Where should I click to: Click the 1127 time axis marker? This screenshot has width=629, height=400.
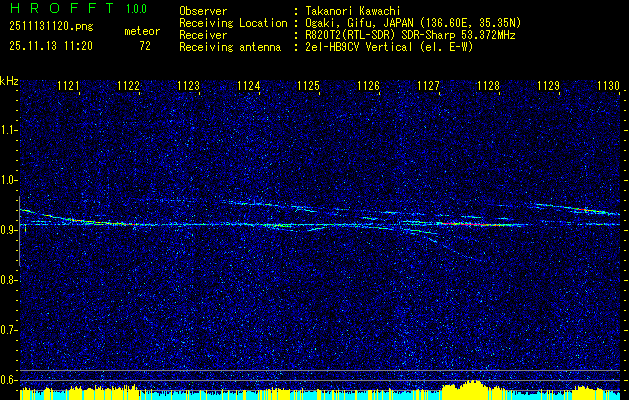[428, 85]
